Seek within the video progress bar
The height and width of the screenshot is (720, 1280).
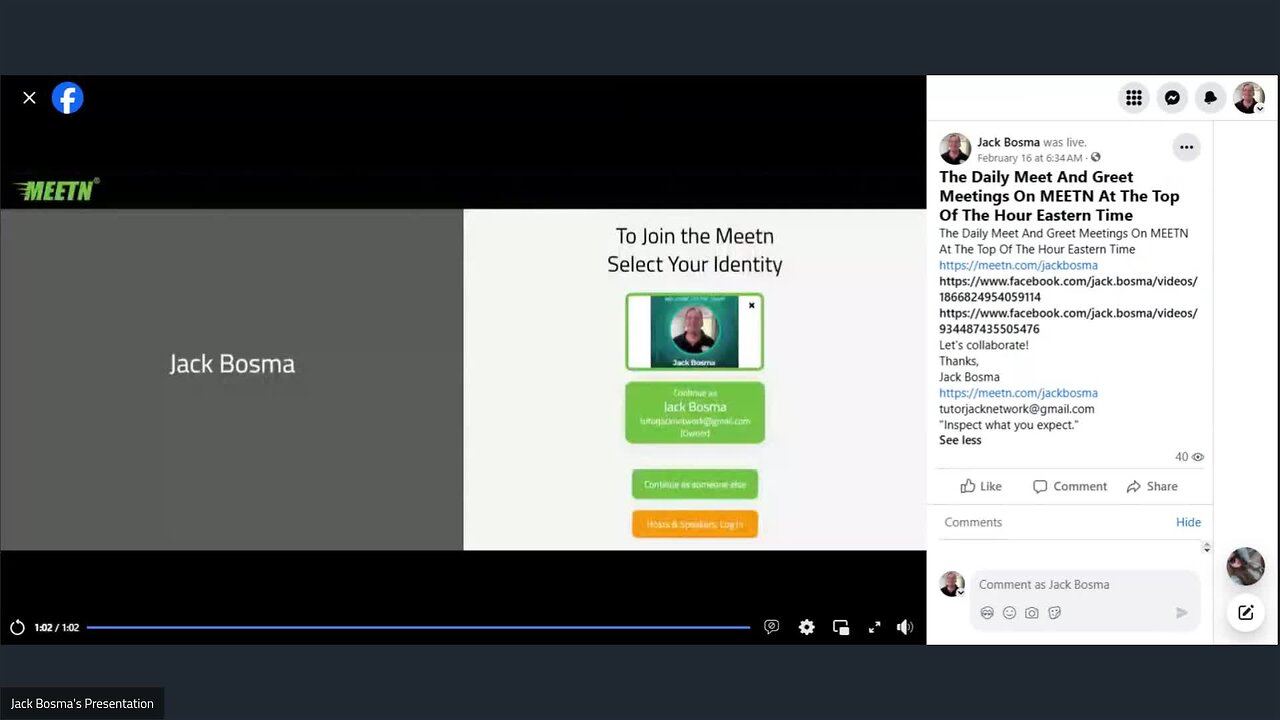coord(418,628)
